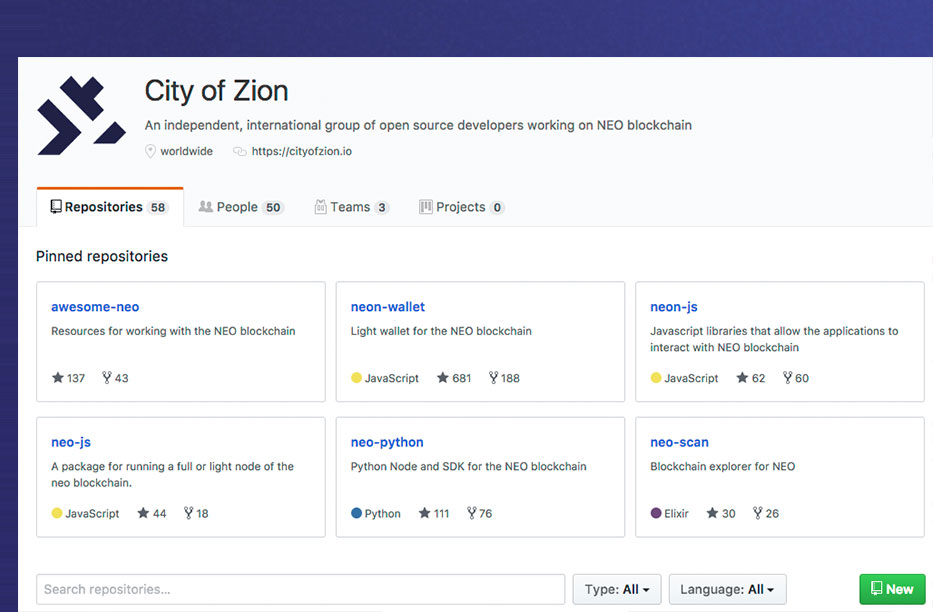Focus the Search repositories input field
Screen dimensions: 933x612
point(300,589)
